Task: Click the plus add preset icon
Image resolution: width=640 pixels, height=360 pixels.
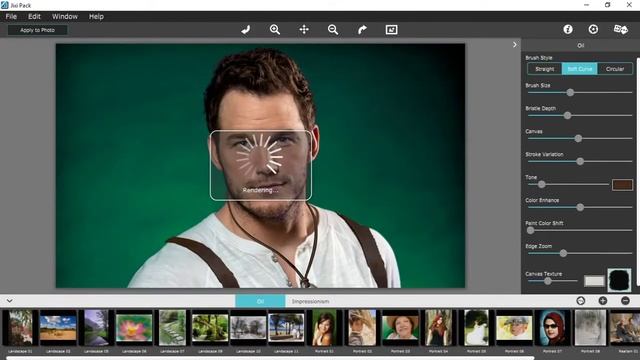Action: click(603, 301)
